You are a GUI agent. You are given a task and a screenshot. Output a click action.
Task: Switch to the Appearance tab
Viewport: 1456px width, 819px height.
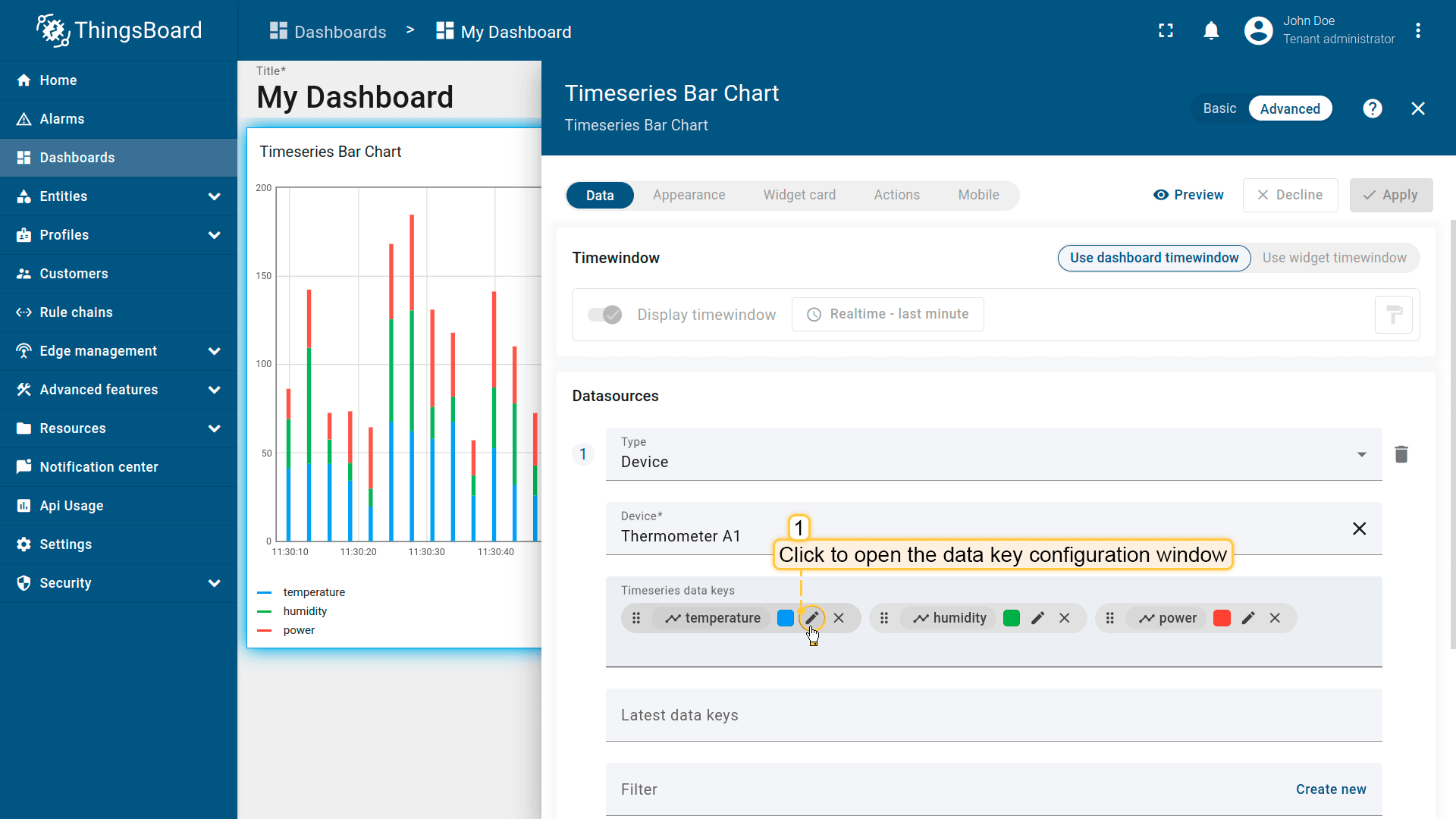689,195
